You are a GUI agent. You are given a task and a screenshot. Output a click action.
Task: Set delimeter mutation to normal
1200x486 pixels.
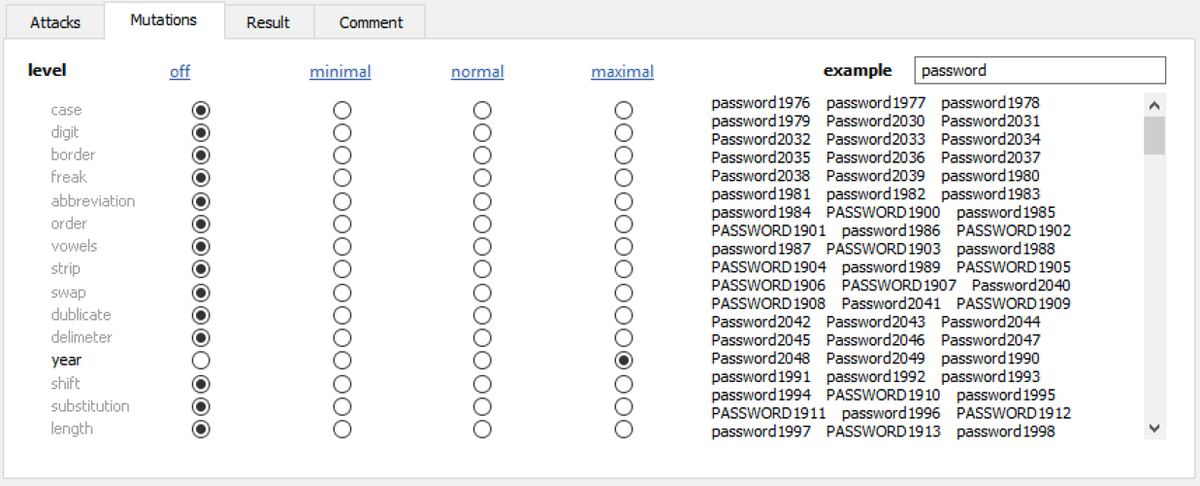click(482, 338)
